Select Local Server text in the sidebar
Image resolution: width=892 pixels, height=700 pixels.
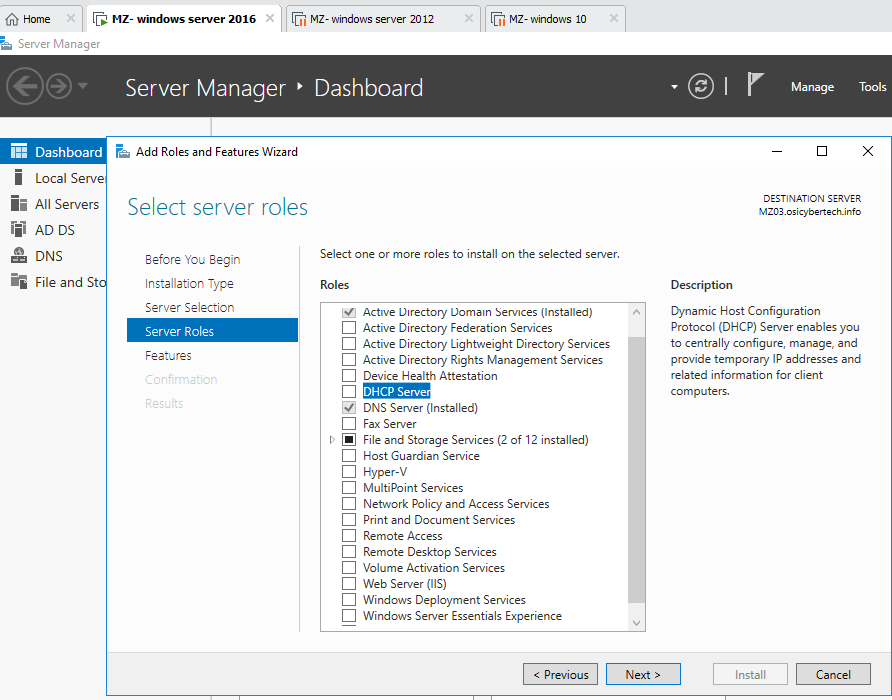pos(71,178)
